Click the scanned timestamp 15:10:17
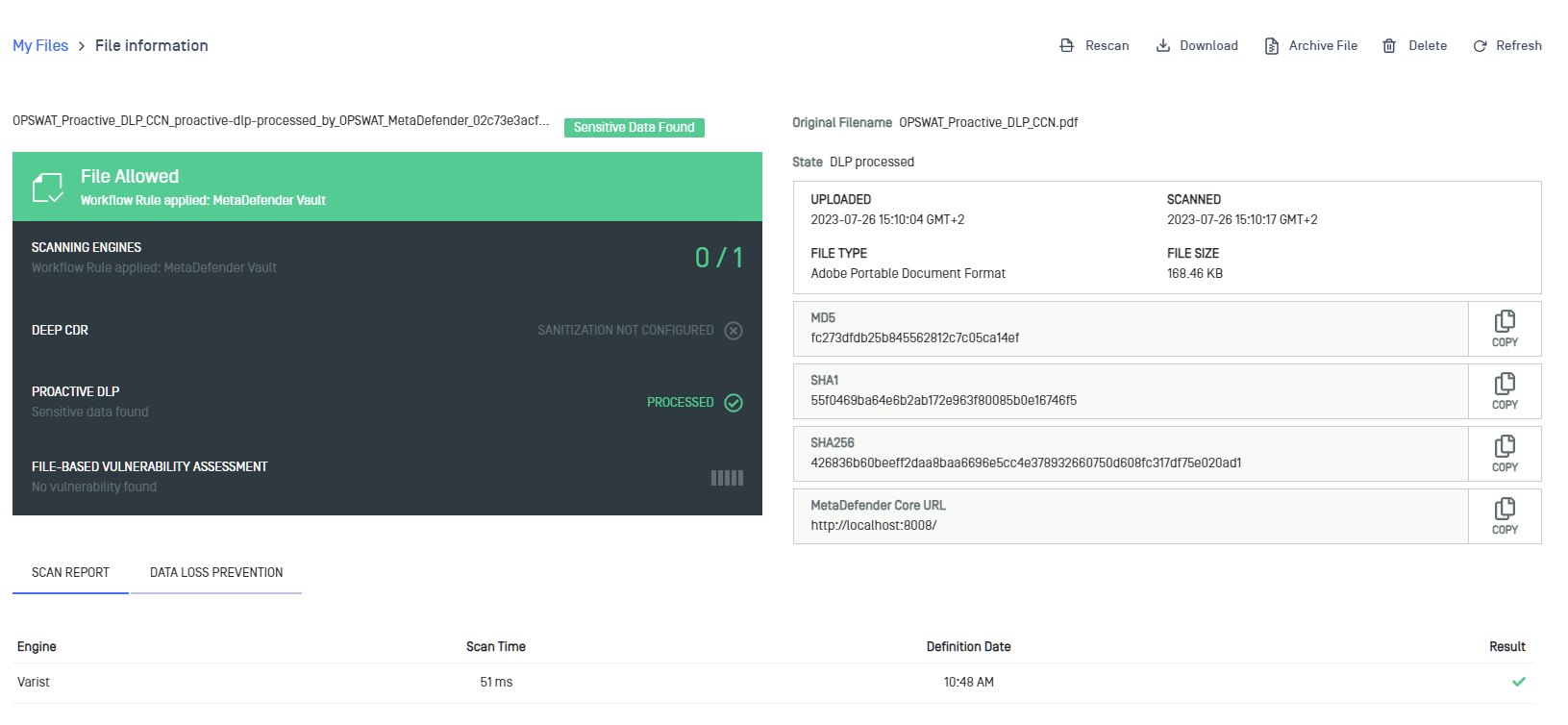This screenshot has height=725, width=1568. (x=1242, y=219)
